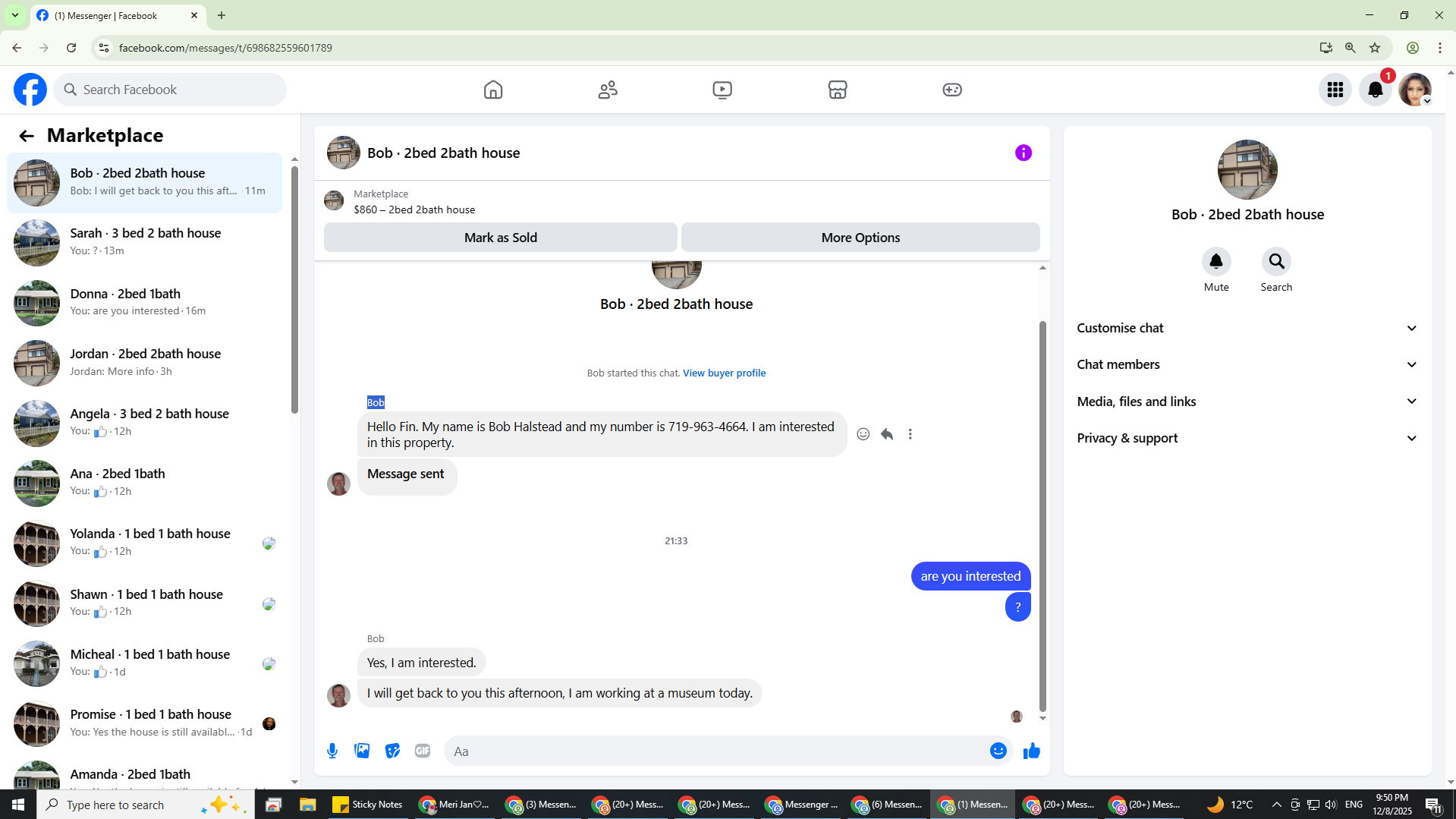This screenshot has height=819, width=1456.
Task: Click Bob's profile thumbnail in right panel
Action: pos(1247,170)
